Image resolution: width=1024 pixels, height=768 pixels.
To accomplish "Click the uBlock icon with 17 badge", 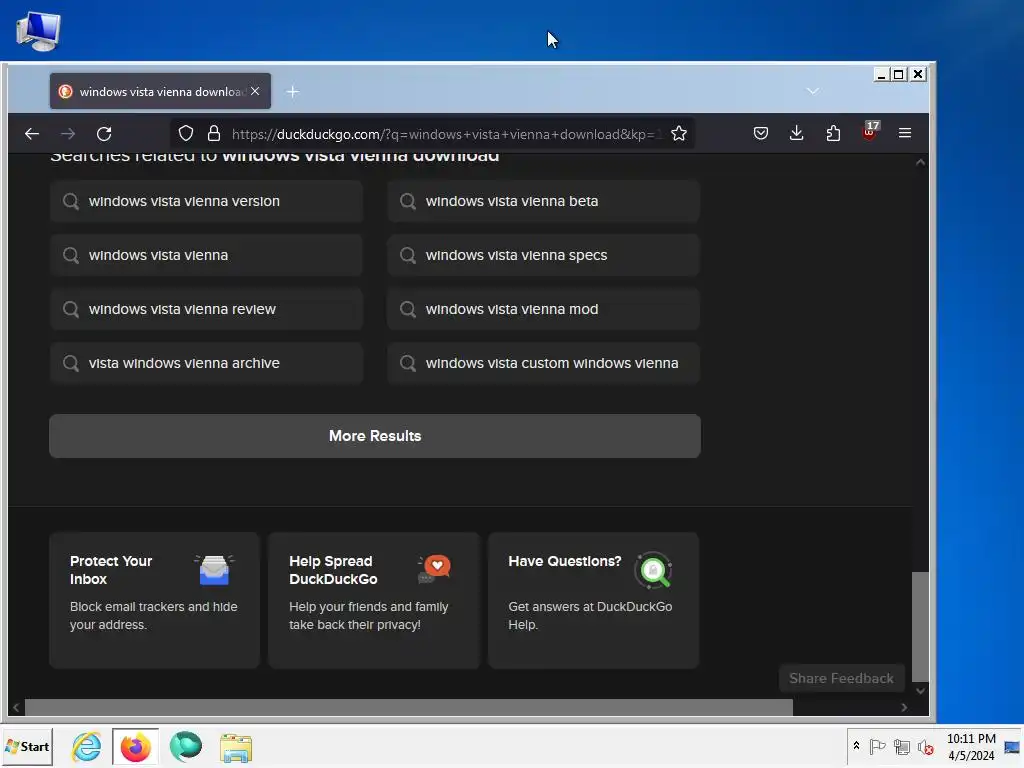I will 870,132.
